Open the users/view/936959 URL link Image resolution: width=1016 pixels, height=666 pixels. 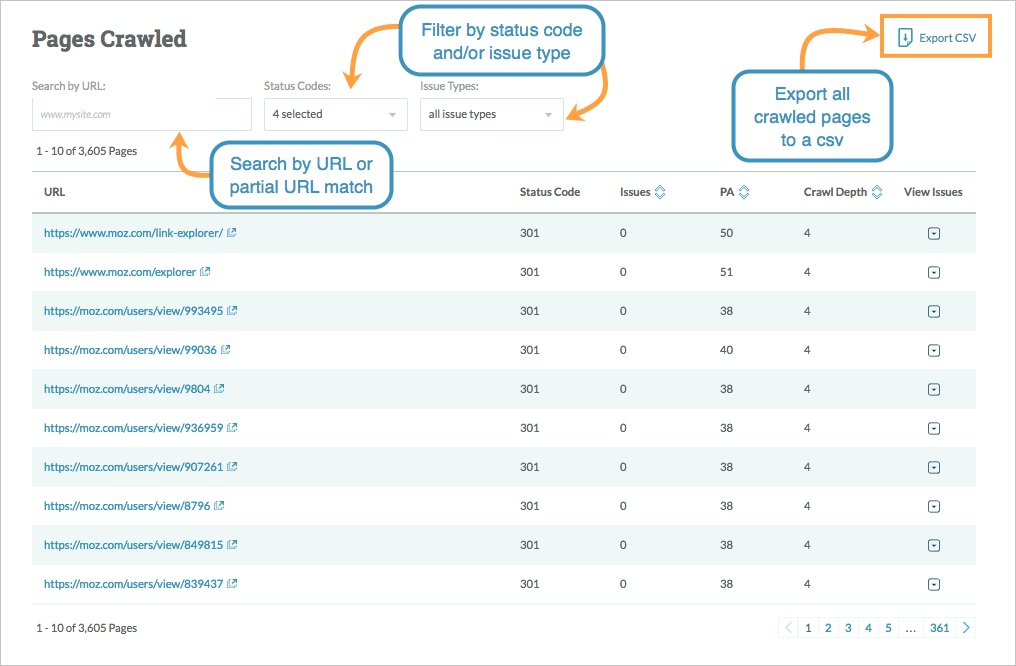134,428
